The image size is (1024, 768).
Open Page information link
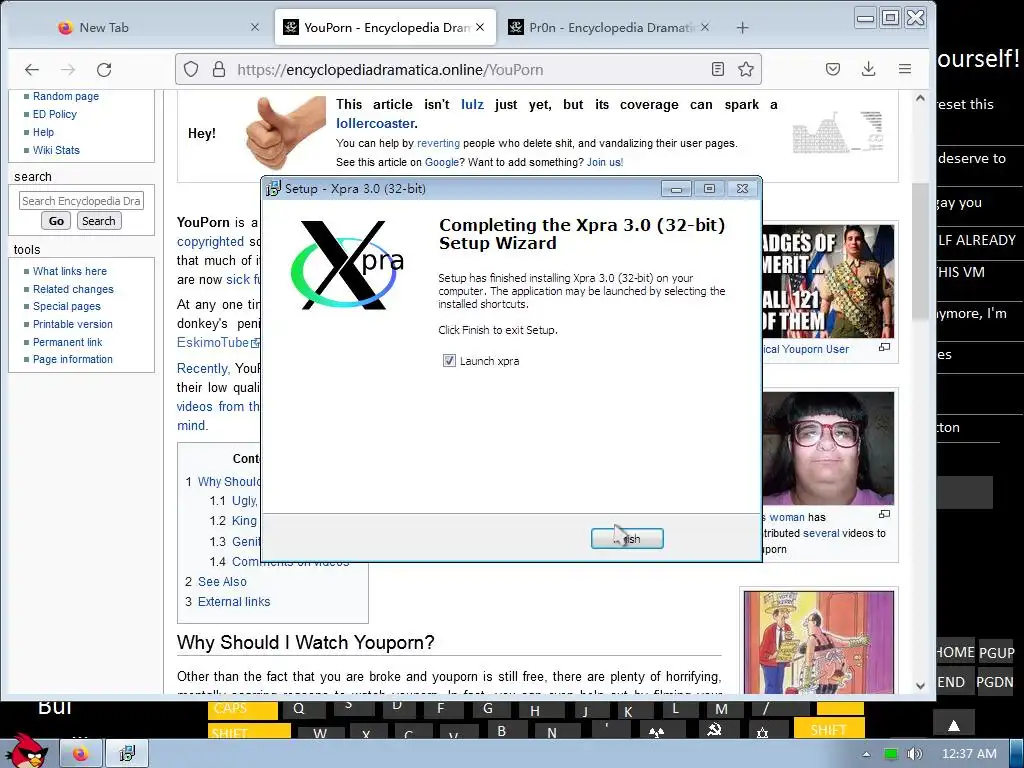72,359
